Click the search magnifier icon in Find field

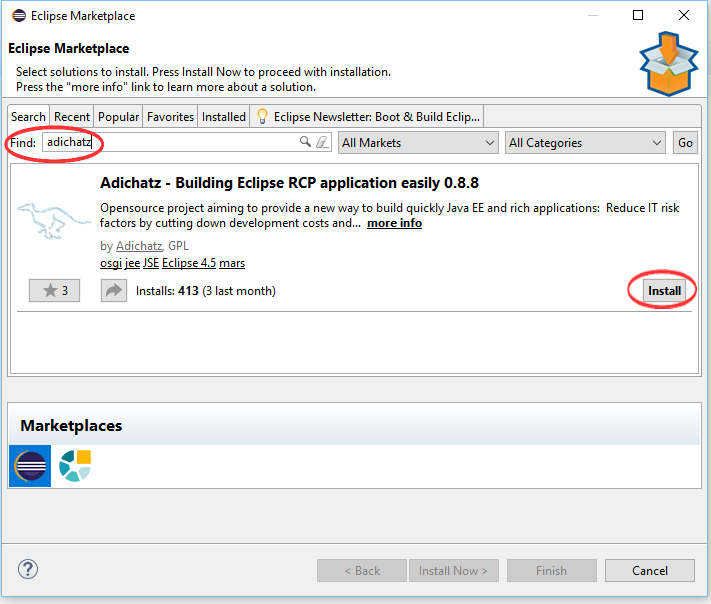click(306, 143)
